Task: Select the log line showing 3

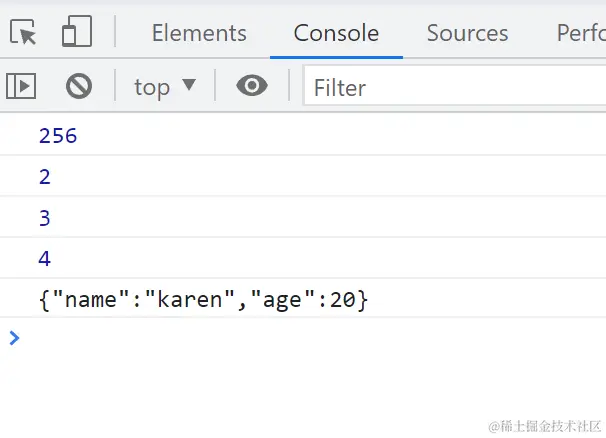Action: pos(45,218)
